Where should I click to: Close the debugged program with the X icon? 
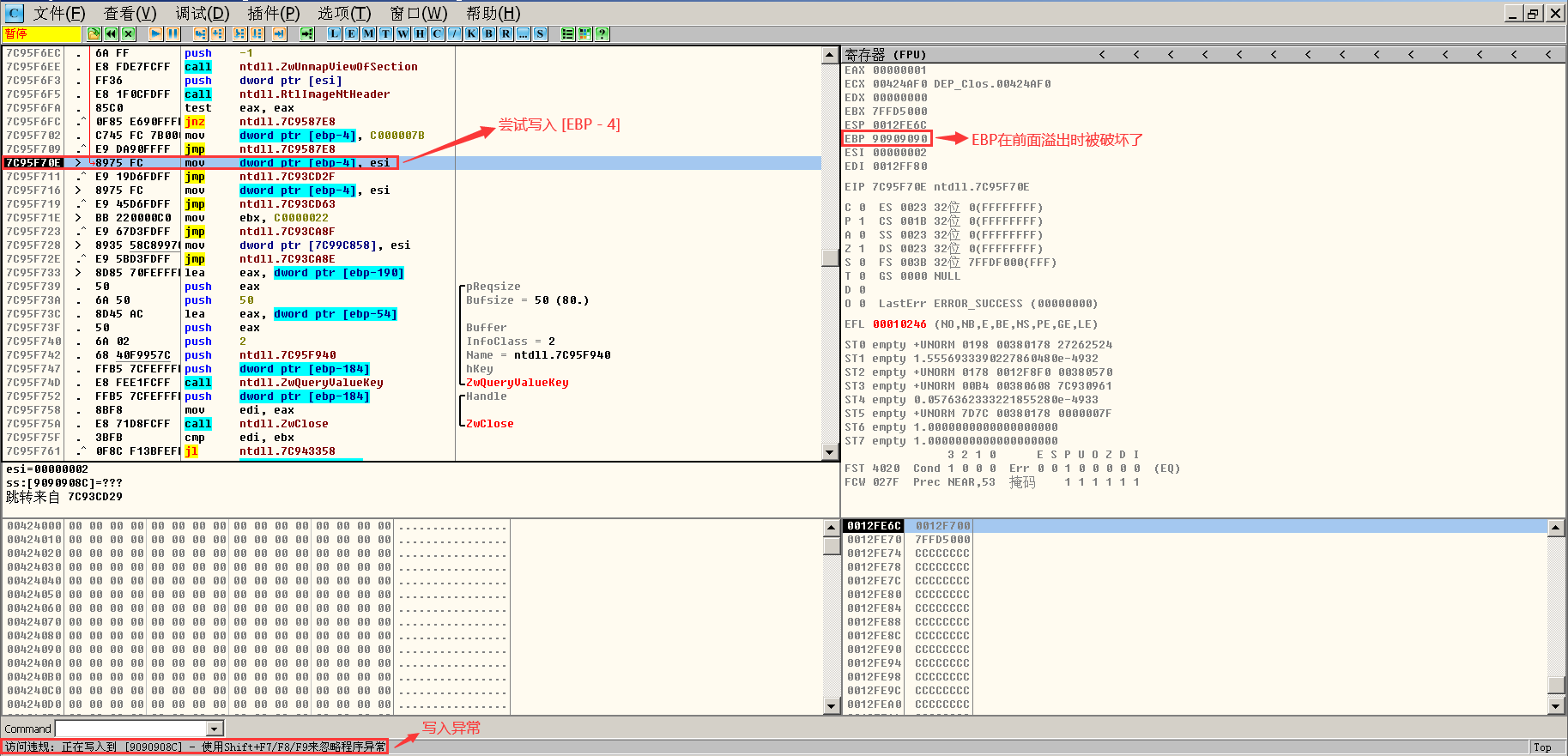click(x=129, y=34)
